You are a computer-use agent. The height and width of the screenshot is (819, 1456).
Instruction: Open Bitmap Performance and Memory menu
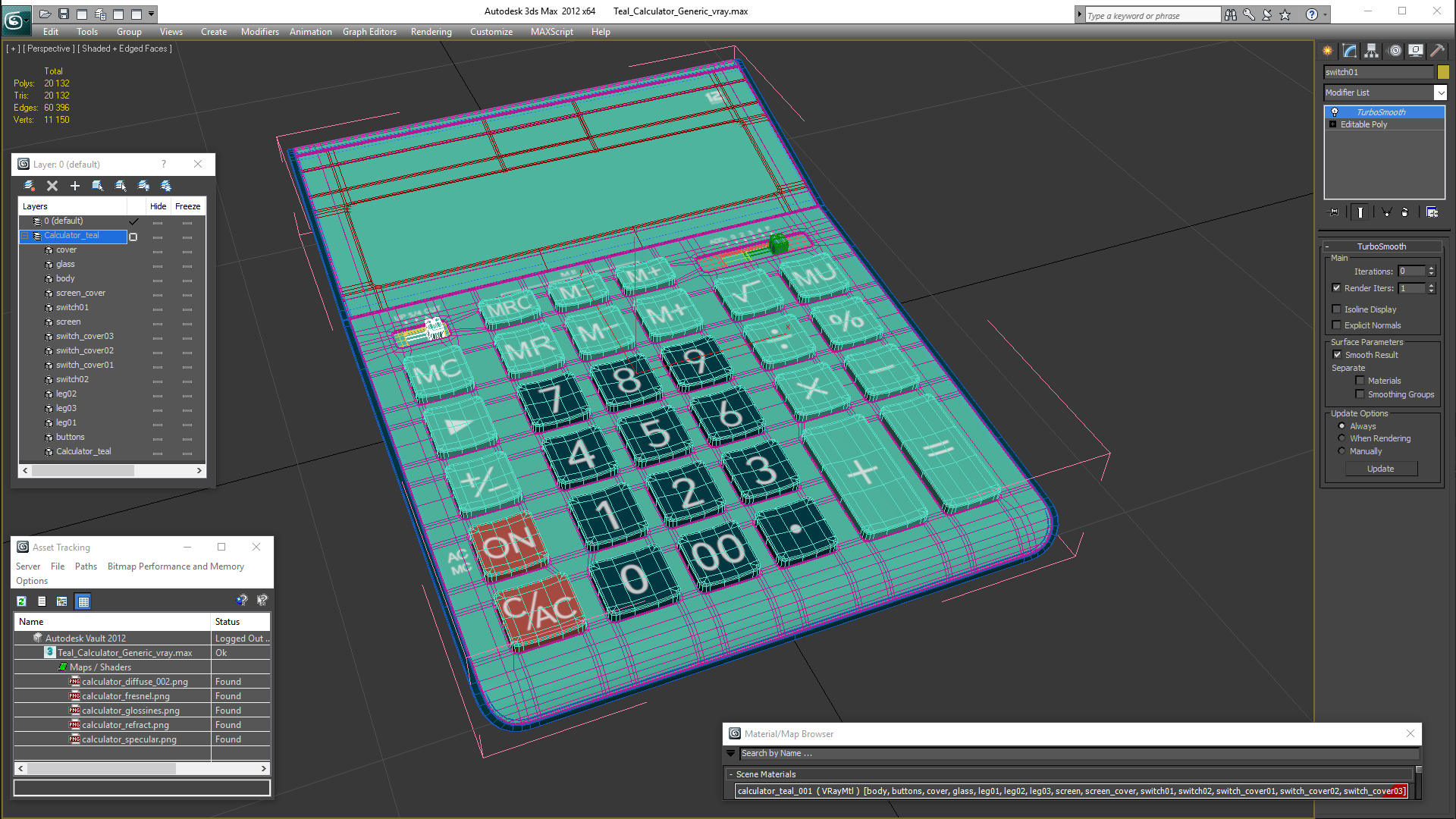point(175,566)
